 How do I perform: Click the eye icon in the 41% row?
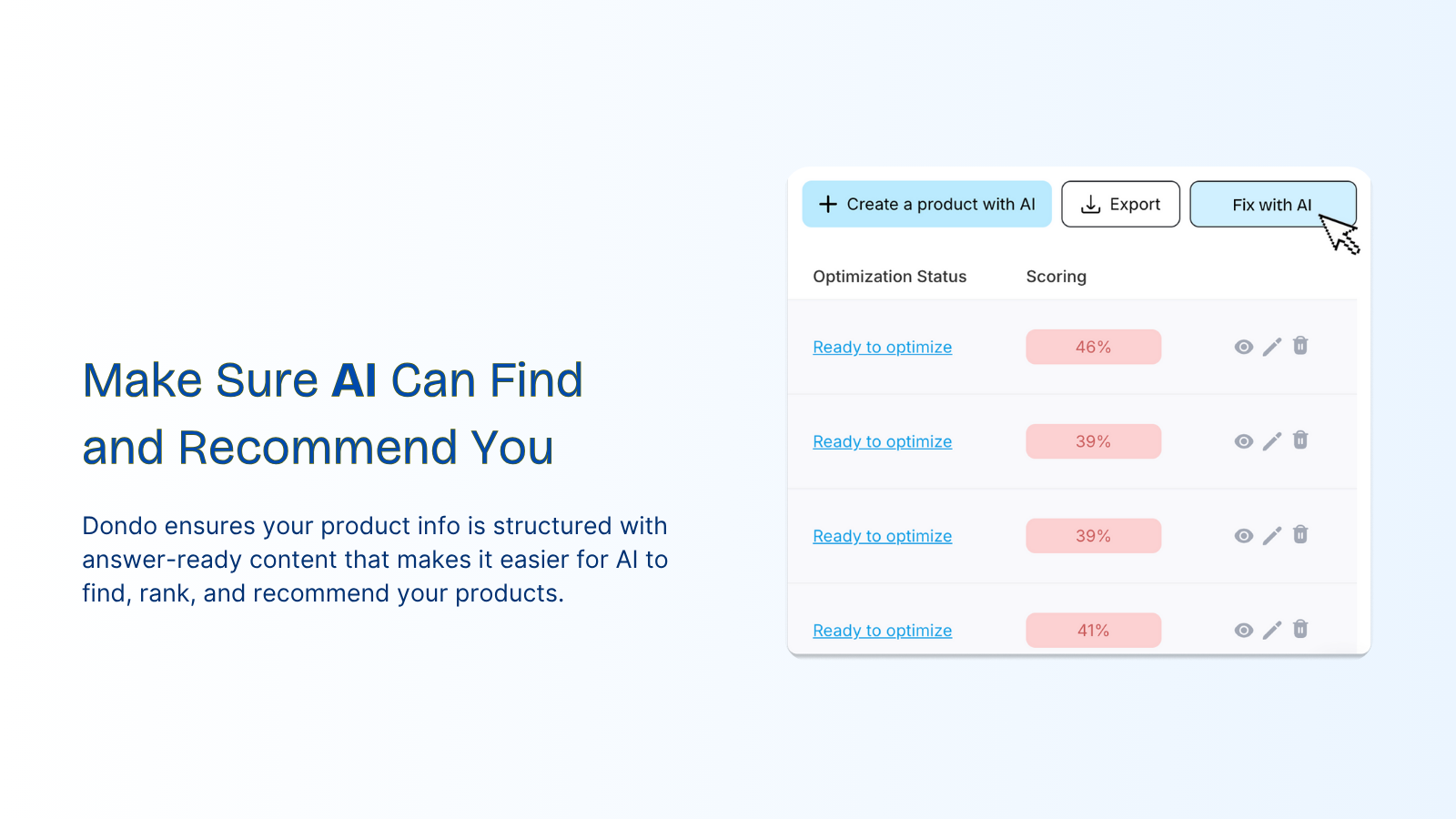click(1243, 631)
